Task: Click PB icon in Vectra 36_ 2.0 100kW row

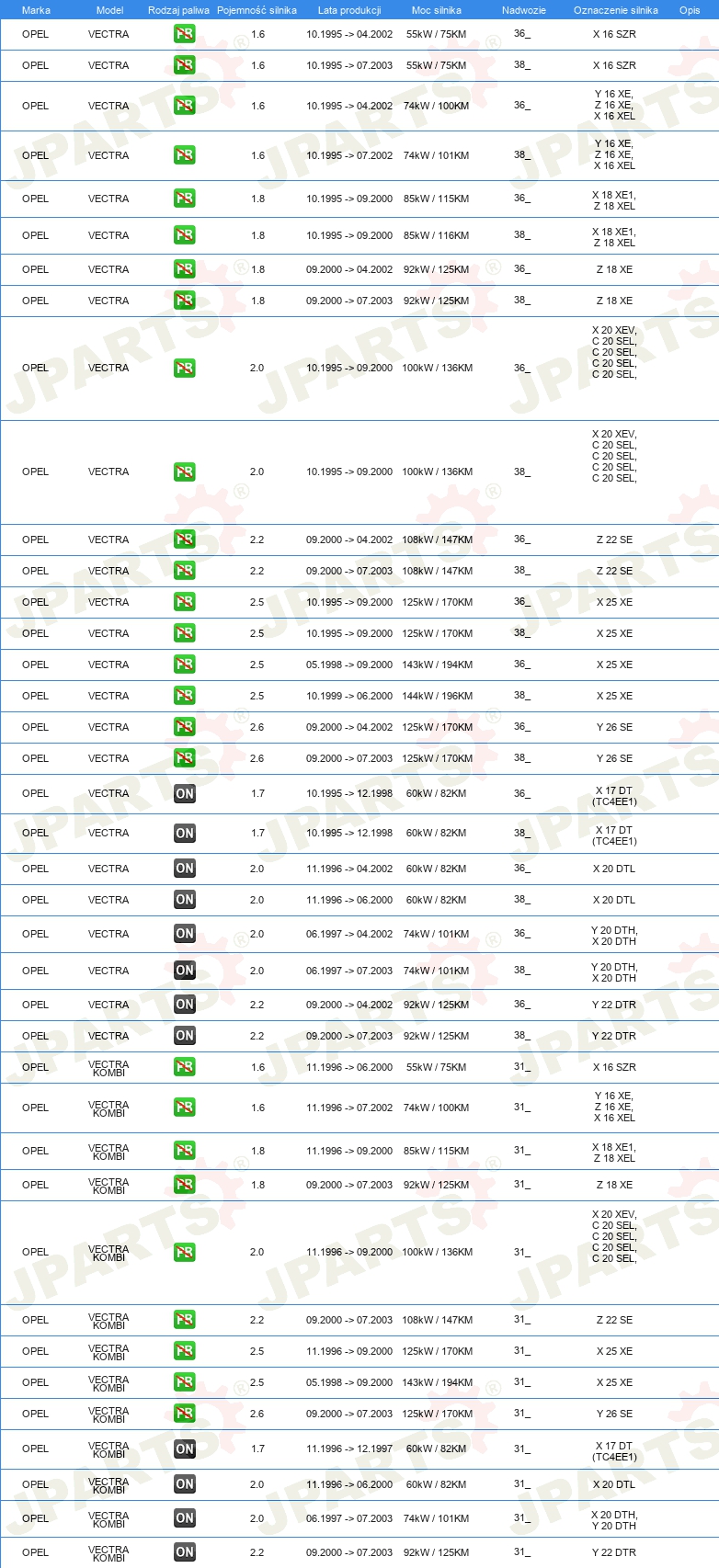Action: pyautogui.click(x=185, y=368)
